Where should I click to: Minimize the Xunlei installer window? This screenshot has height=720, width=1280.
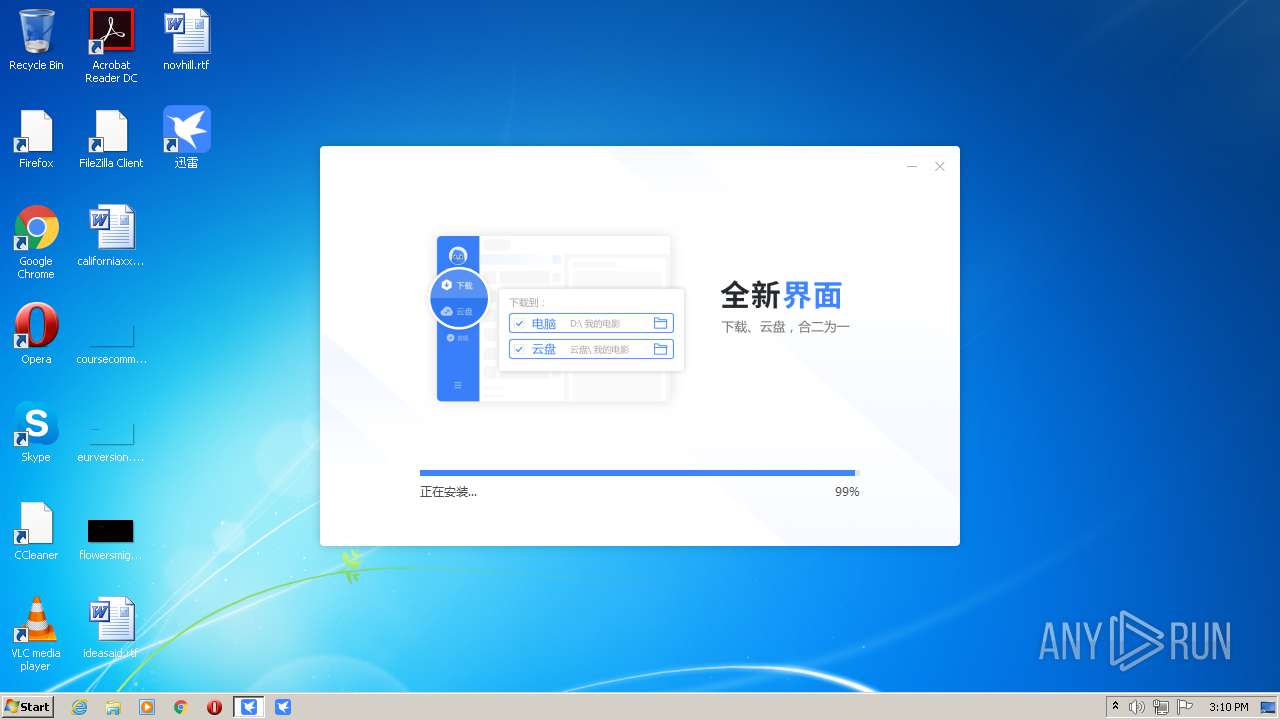912,167
